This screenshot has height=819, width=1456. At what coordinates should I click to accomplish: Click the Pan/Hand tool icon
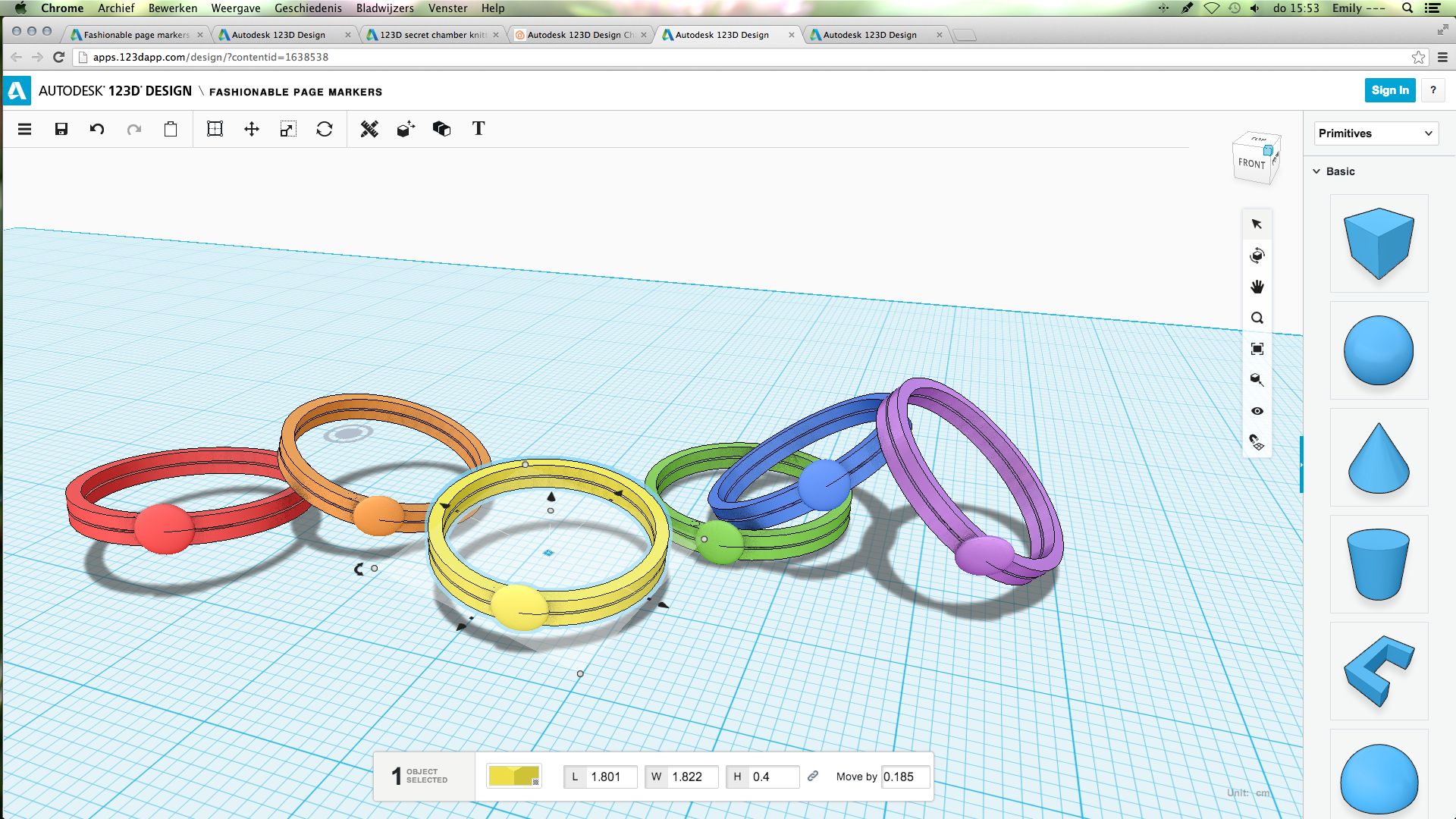(1257, 287)
